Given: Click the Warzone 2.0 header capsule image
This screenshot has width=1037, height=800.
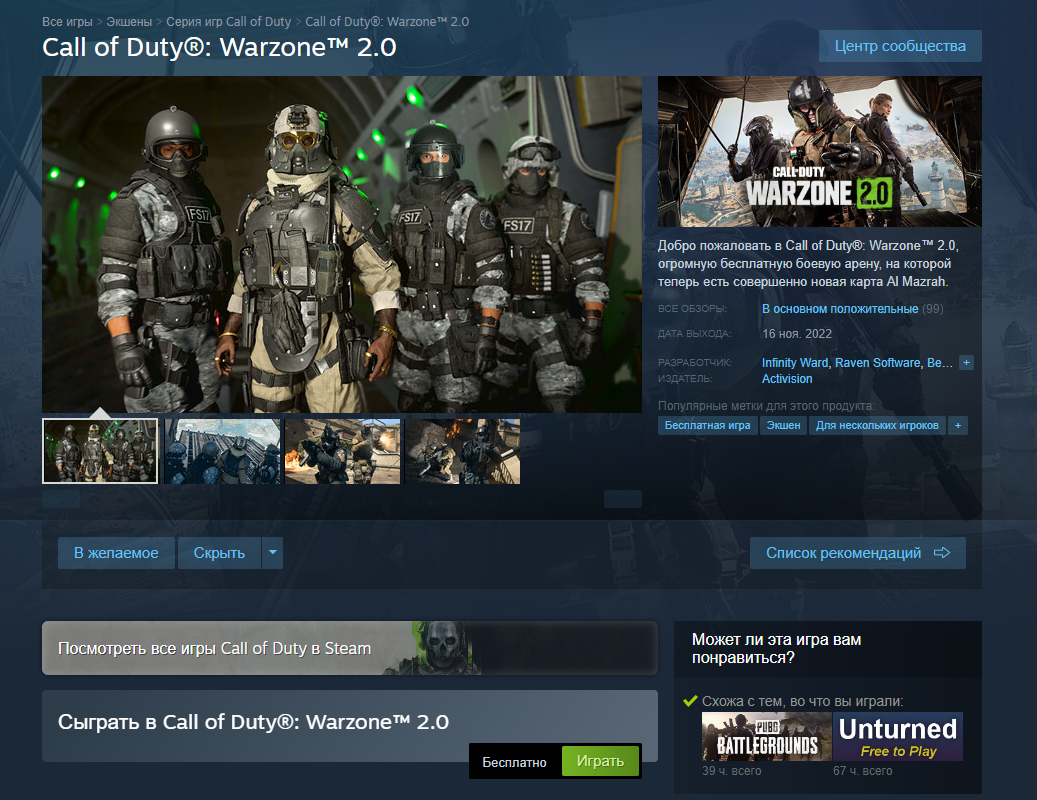Looking at the screenshot, I should pos(819,151).
